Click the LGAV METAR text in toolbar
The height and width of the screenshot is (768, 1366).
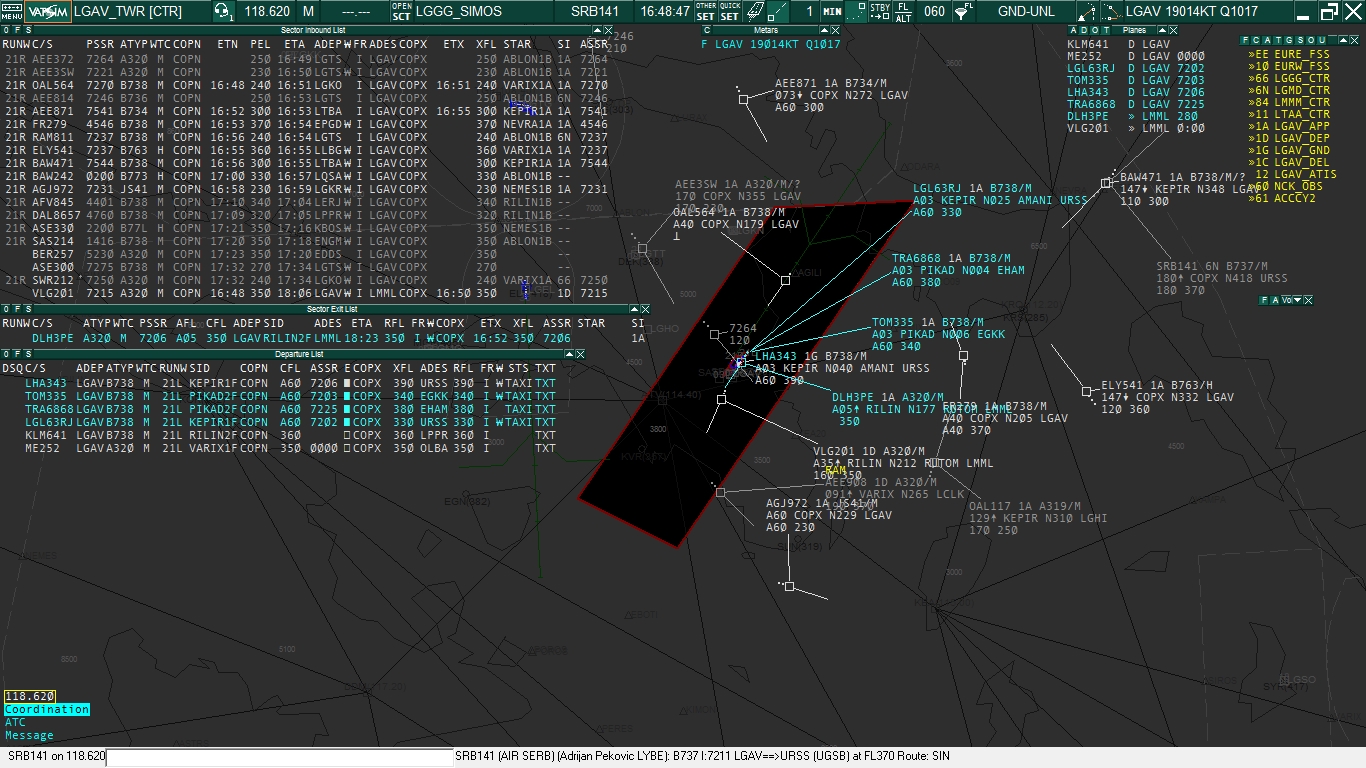(x=1207, y=12)
